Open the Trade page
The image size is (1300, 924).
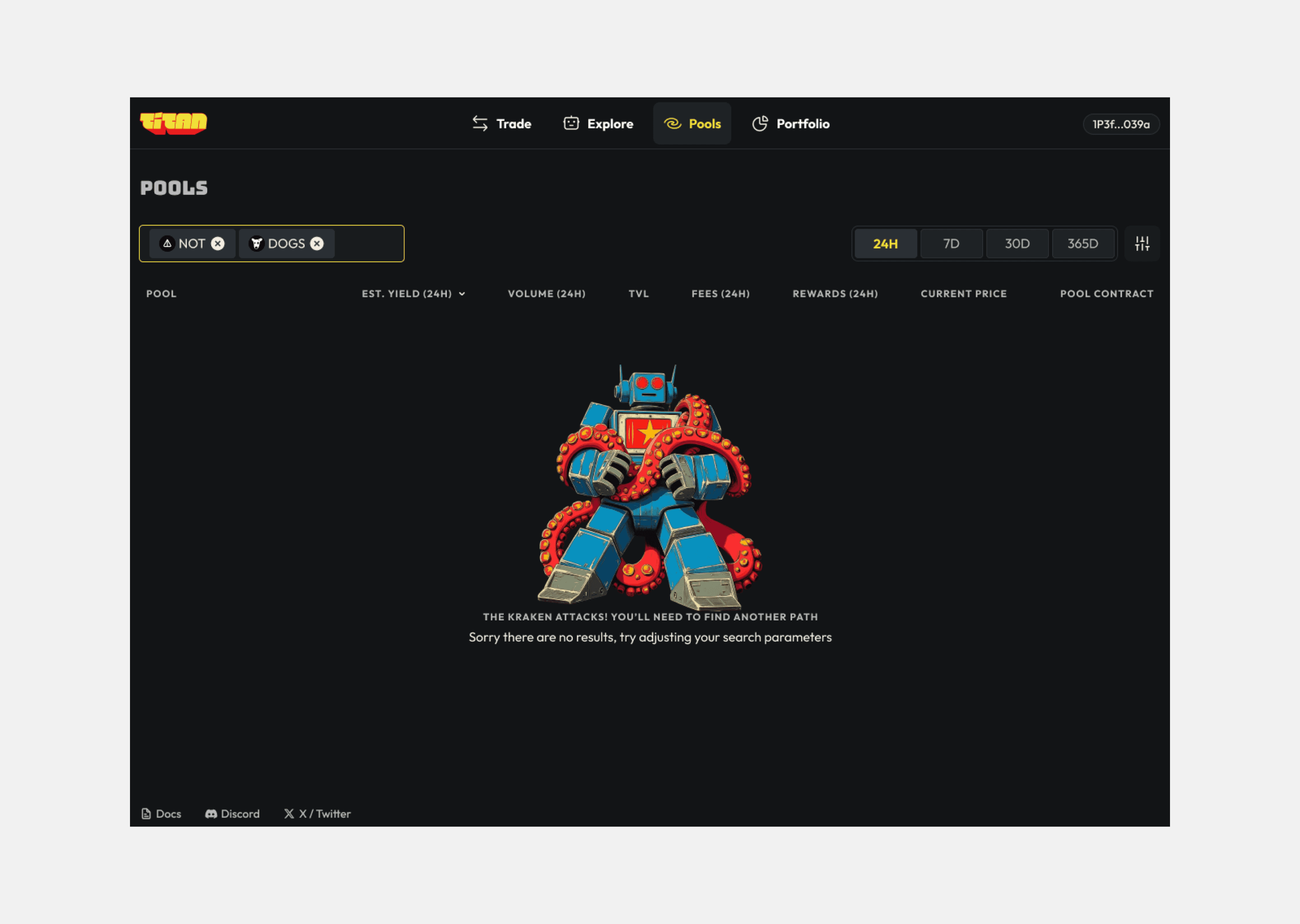click(x=501, y=124)
